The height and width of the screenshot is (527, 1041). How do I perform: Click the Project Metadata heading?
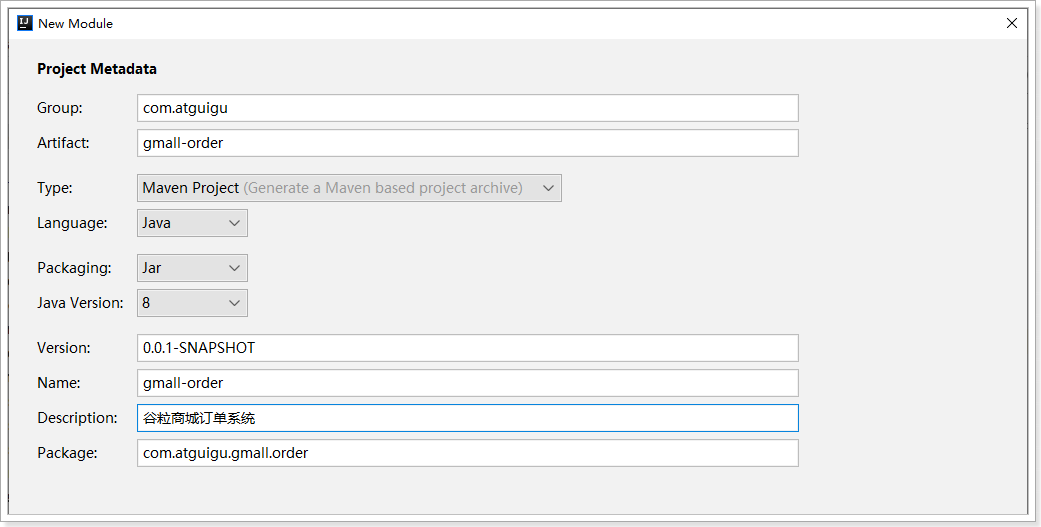pyautogui.click(x=97, y=69)
